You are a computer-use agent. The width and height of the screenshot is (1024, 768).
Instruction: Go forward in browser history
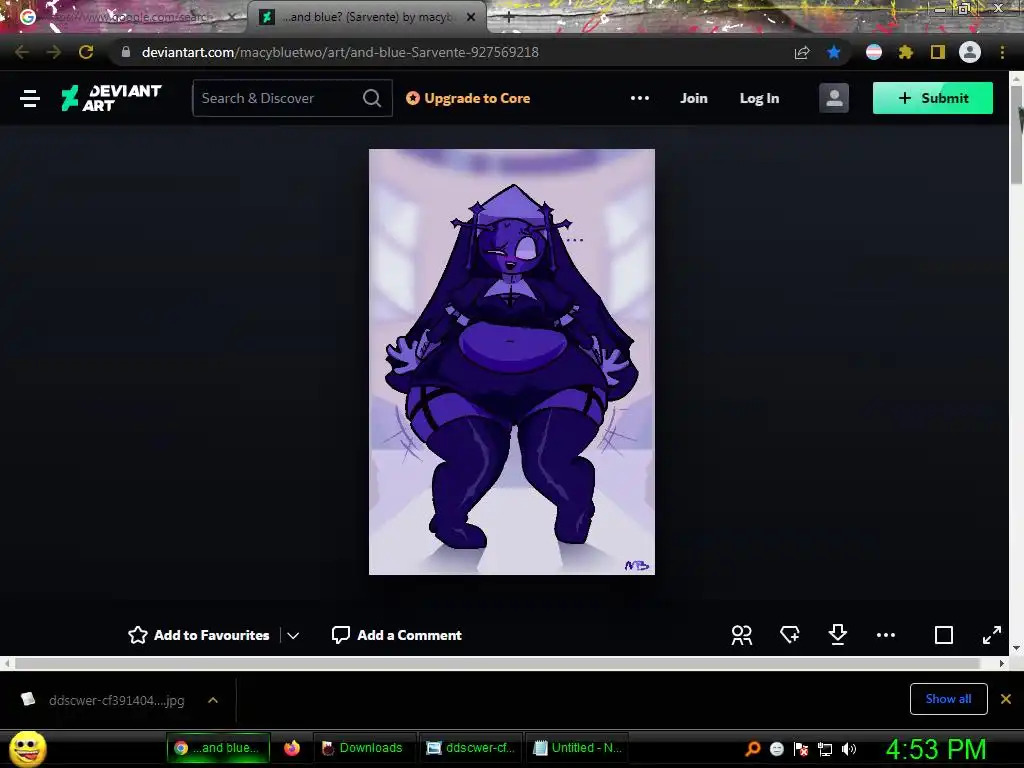coord(54,52)
